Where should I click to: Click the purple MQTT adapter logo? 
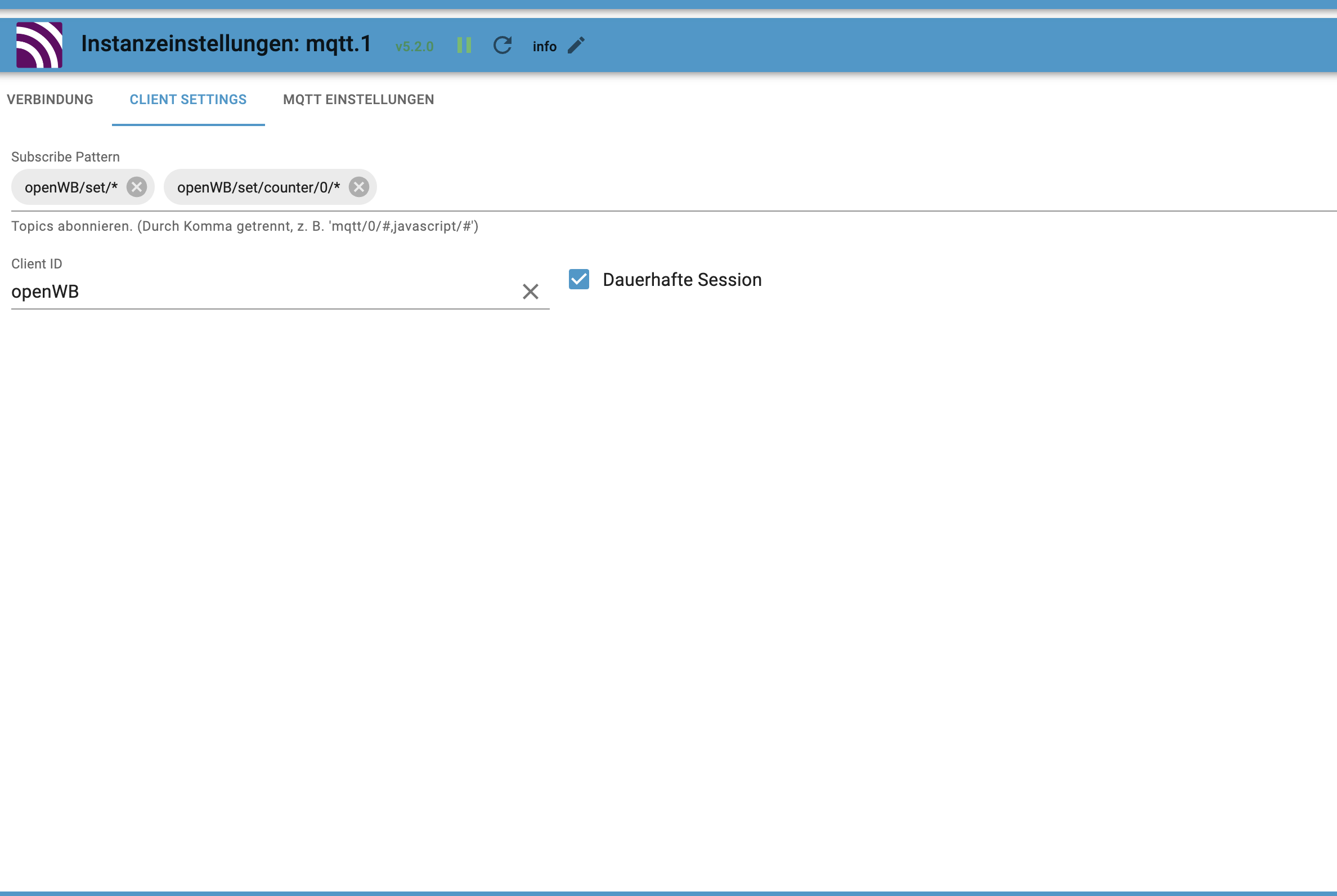tap(39, 45)
